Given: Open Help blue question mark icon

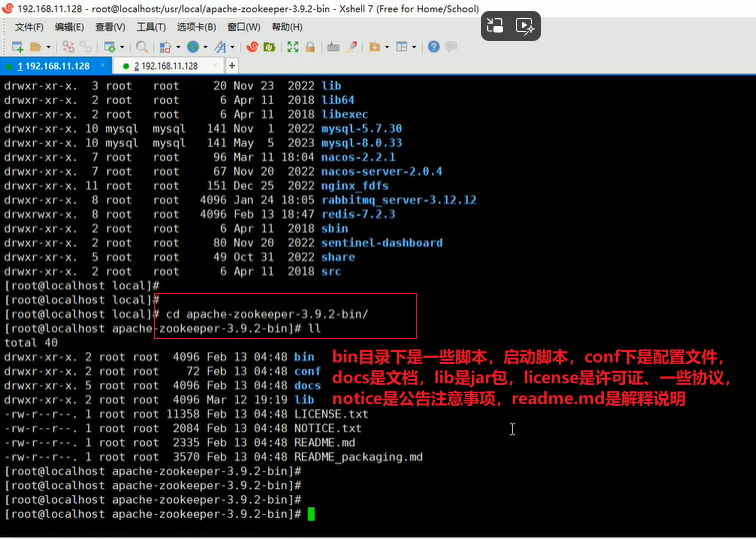Looking at the screenshot, I should 433,47.
